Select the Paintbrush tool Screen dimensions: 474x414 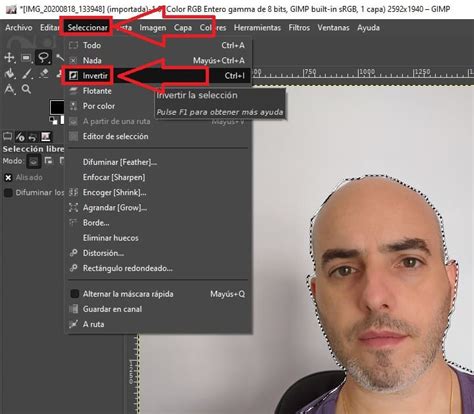27,73
